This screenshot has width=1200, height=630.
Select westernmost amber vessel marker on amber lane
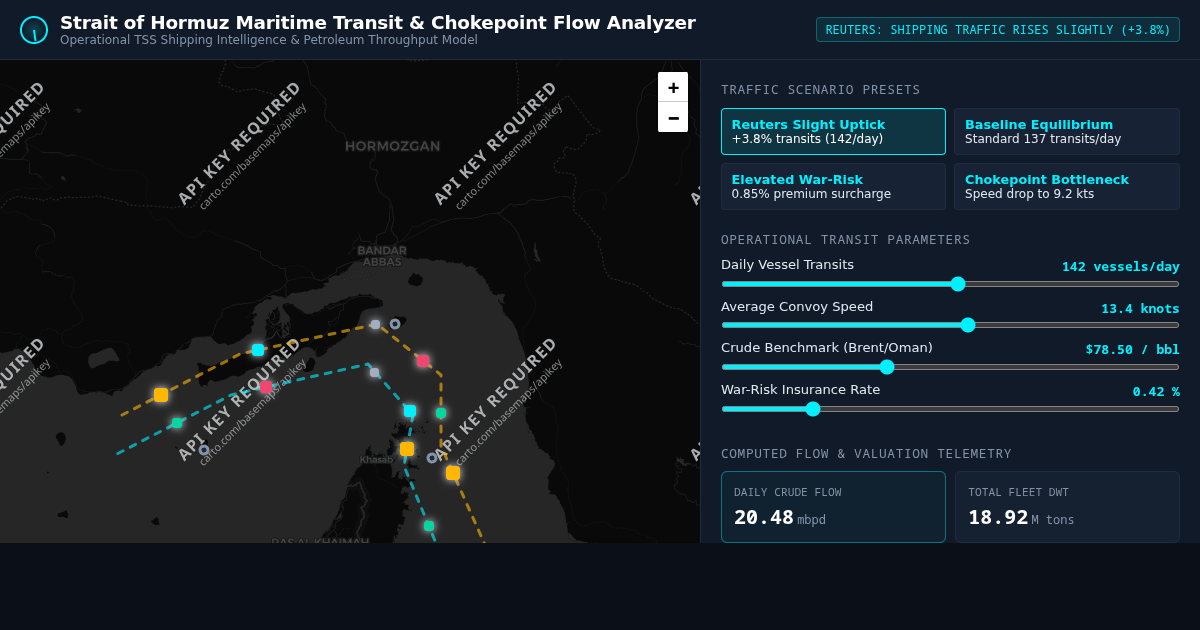pyautogui.click(x=161, y=395)
